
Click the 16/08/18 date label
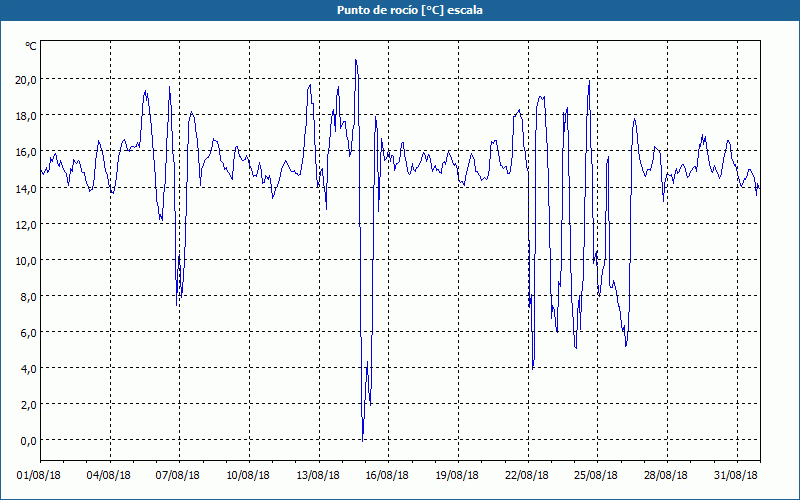click(x=387, y=475)
